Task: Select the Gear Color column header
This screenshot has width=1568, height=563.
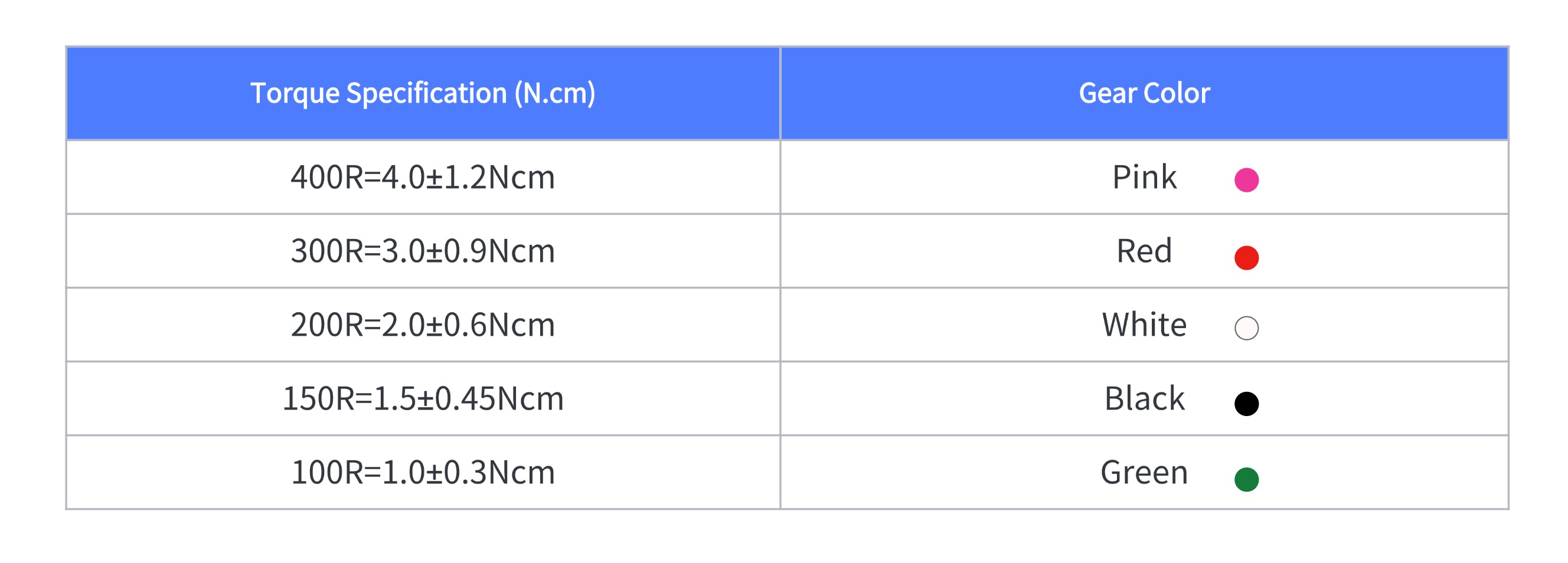Action: click(1144, 93)
